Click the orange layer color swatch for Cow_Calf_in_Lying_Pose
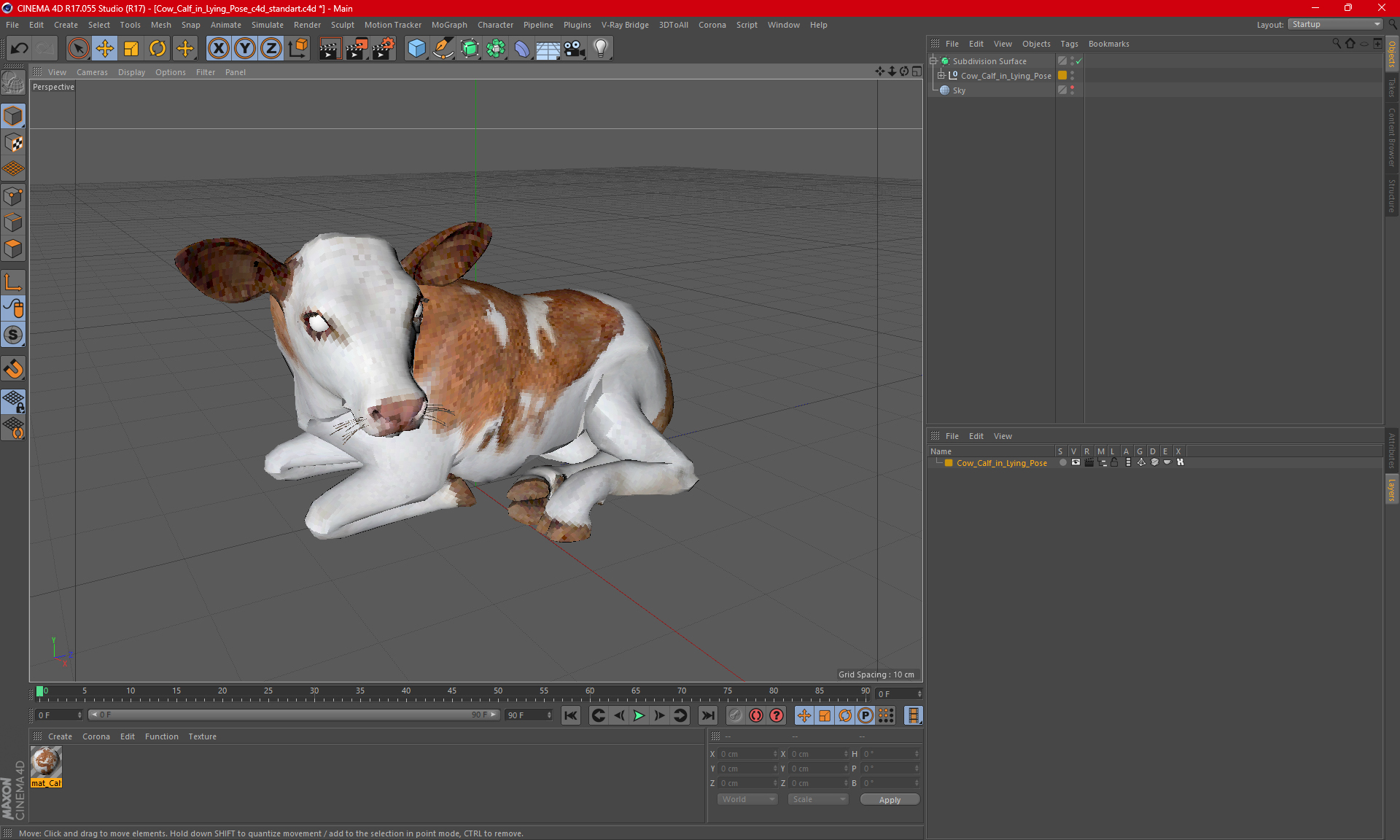 949,463
